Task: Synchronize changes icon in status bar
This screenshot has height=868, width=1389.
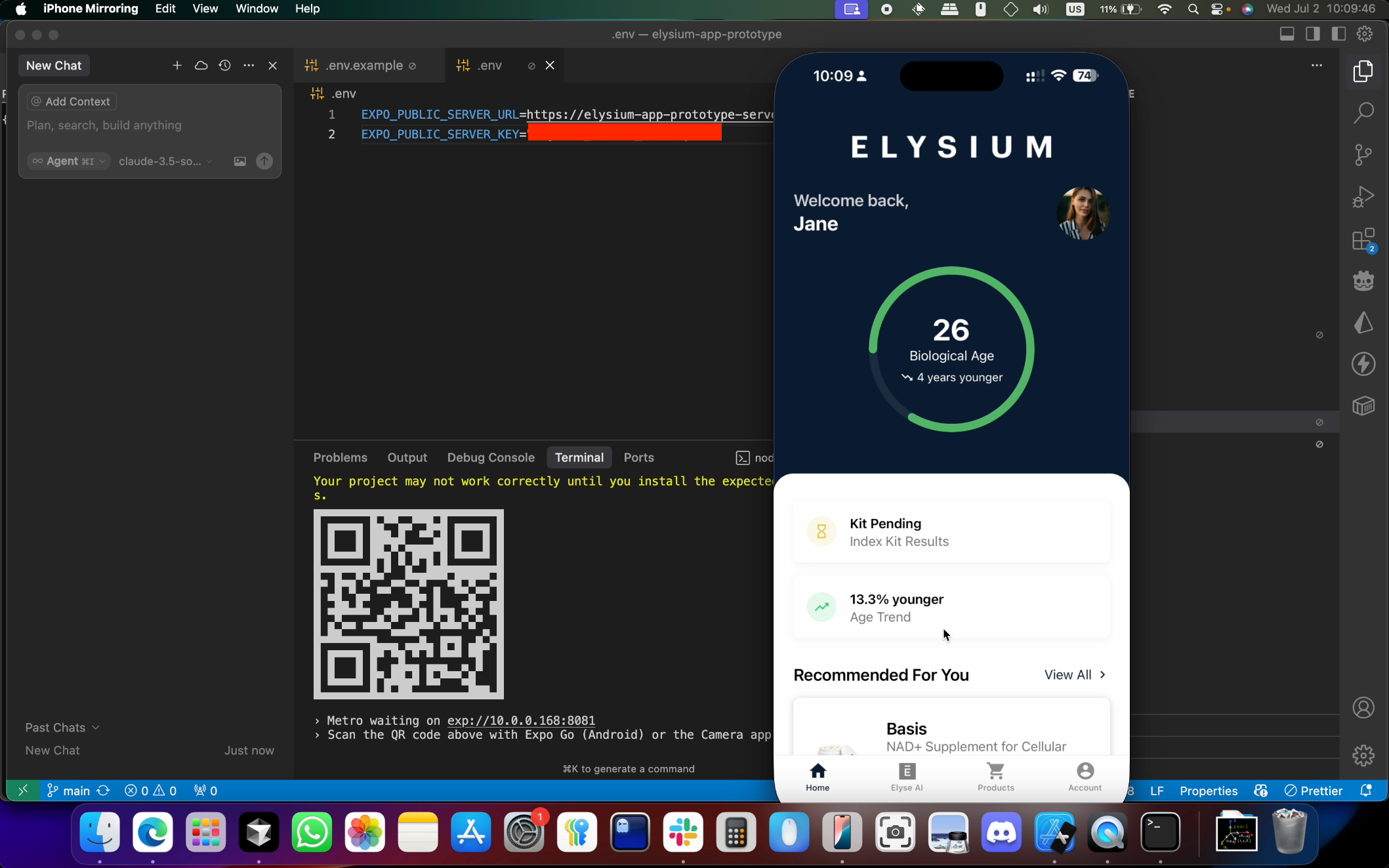Action: point(103,791)
